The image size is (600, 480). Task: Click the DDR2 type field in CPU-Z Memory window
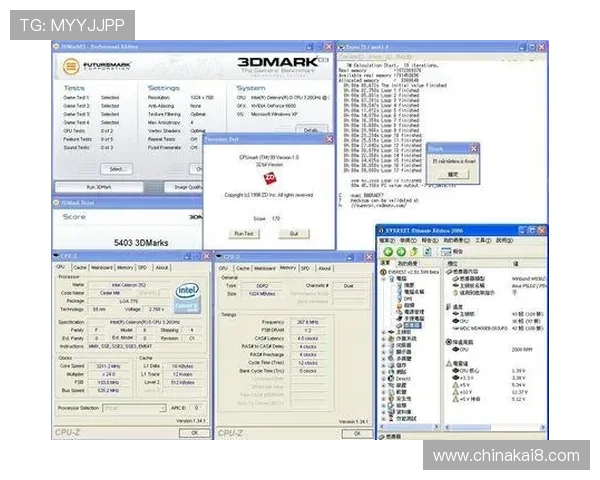pos(262,286)
